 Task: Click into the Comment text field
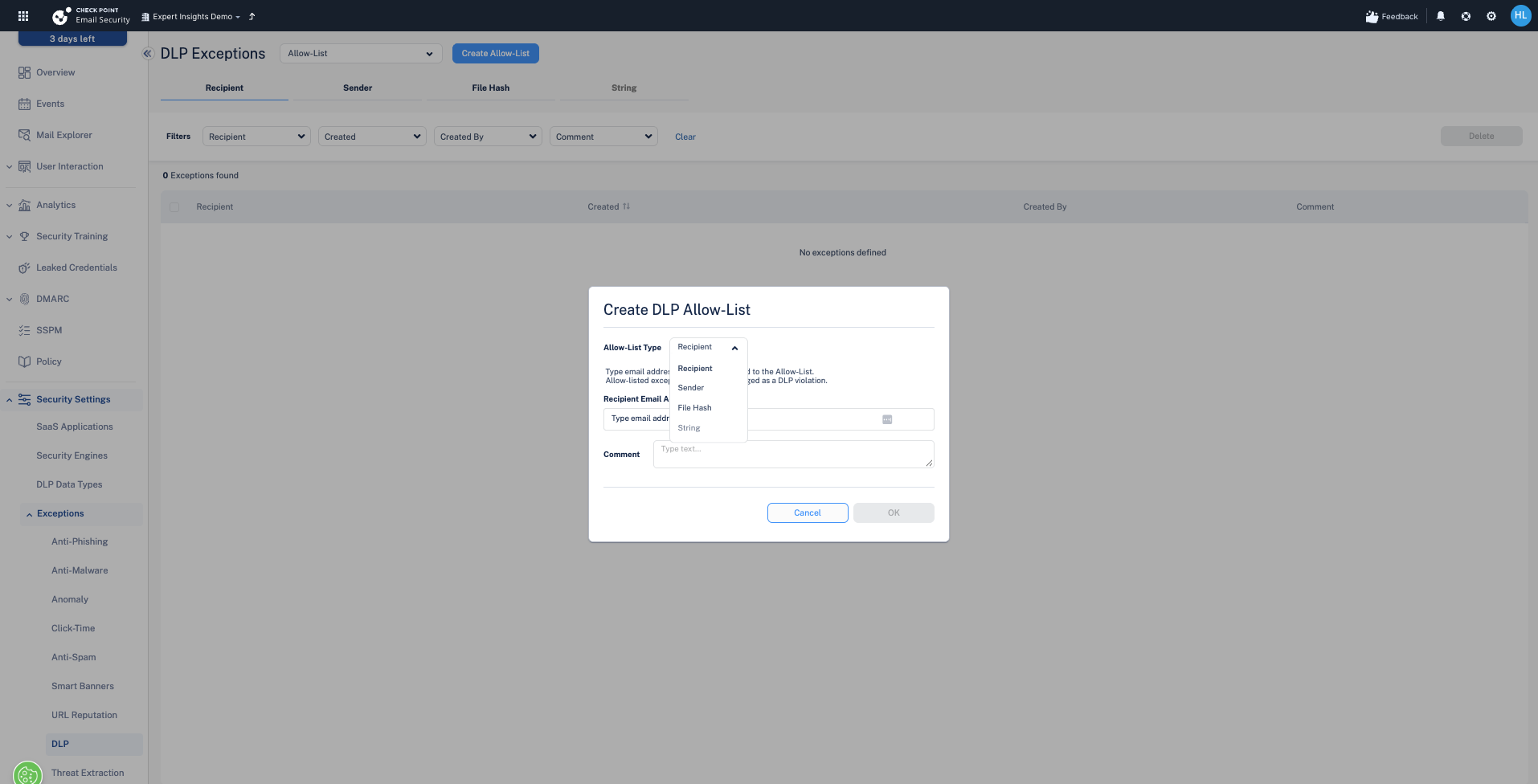click(793, 455)
